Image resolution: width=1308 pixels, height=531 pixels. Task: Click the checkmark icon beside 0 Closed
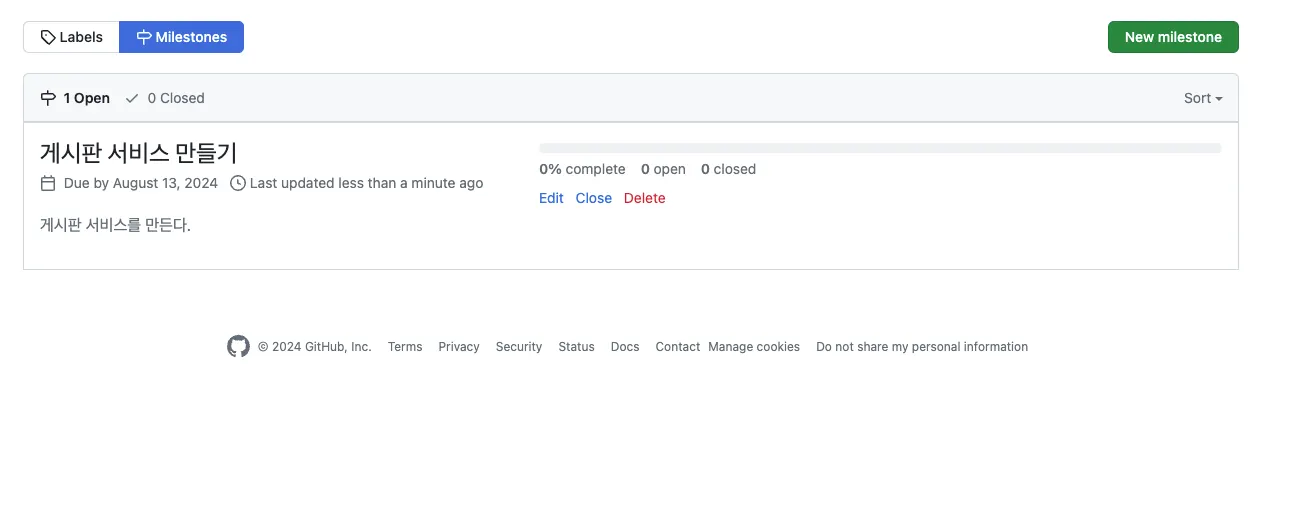coord(132,98)
